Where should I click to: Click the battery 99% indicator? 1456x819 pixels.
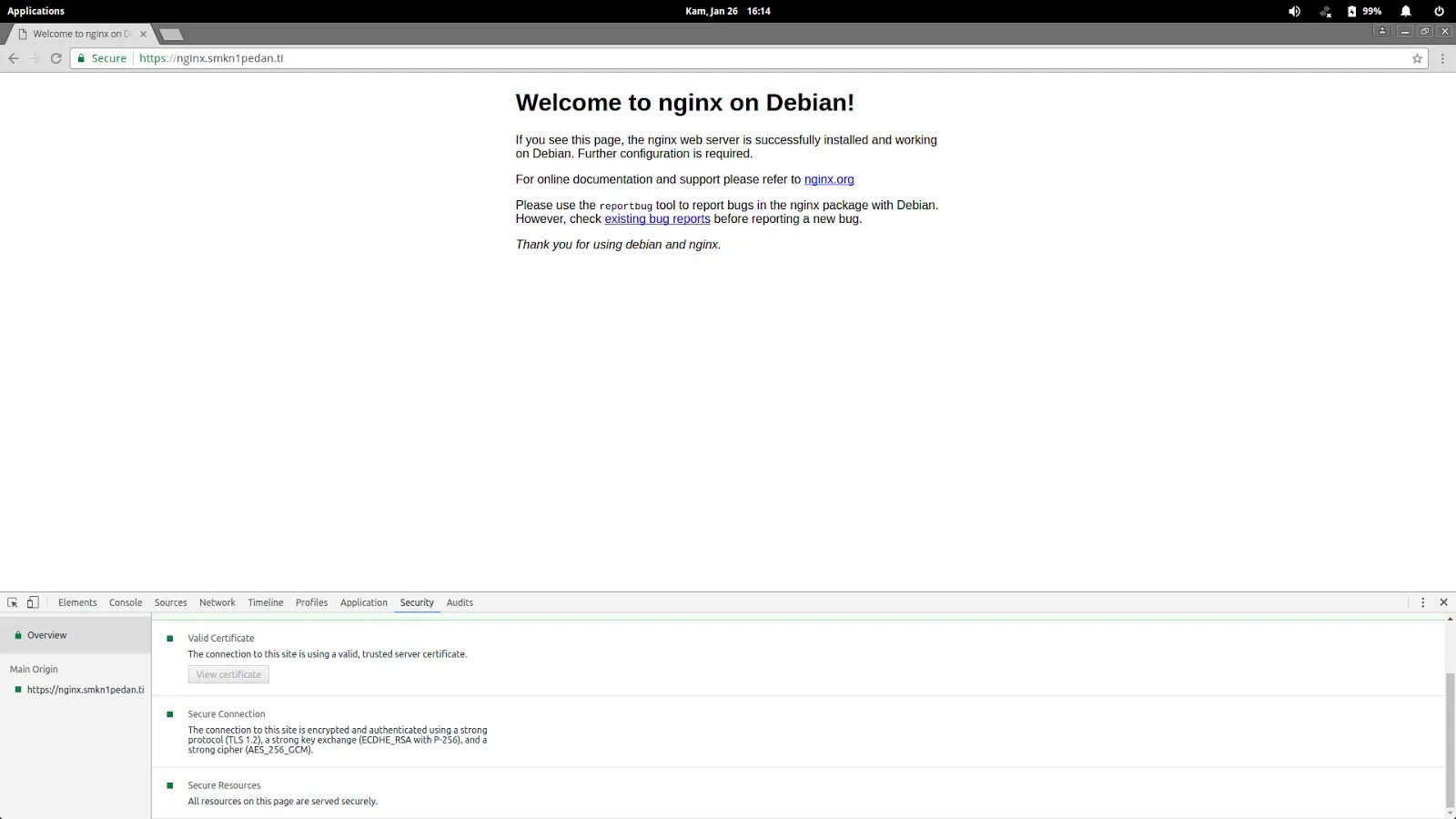(x=1364, y=11)
